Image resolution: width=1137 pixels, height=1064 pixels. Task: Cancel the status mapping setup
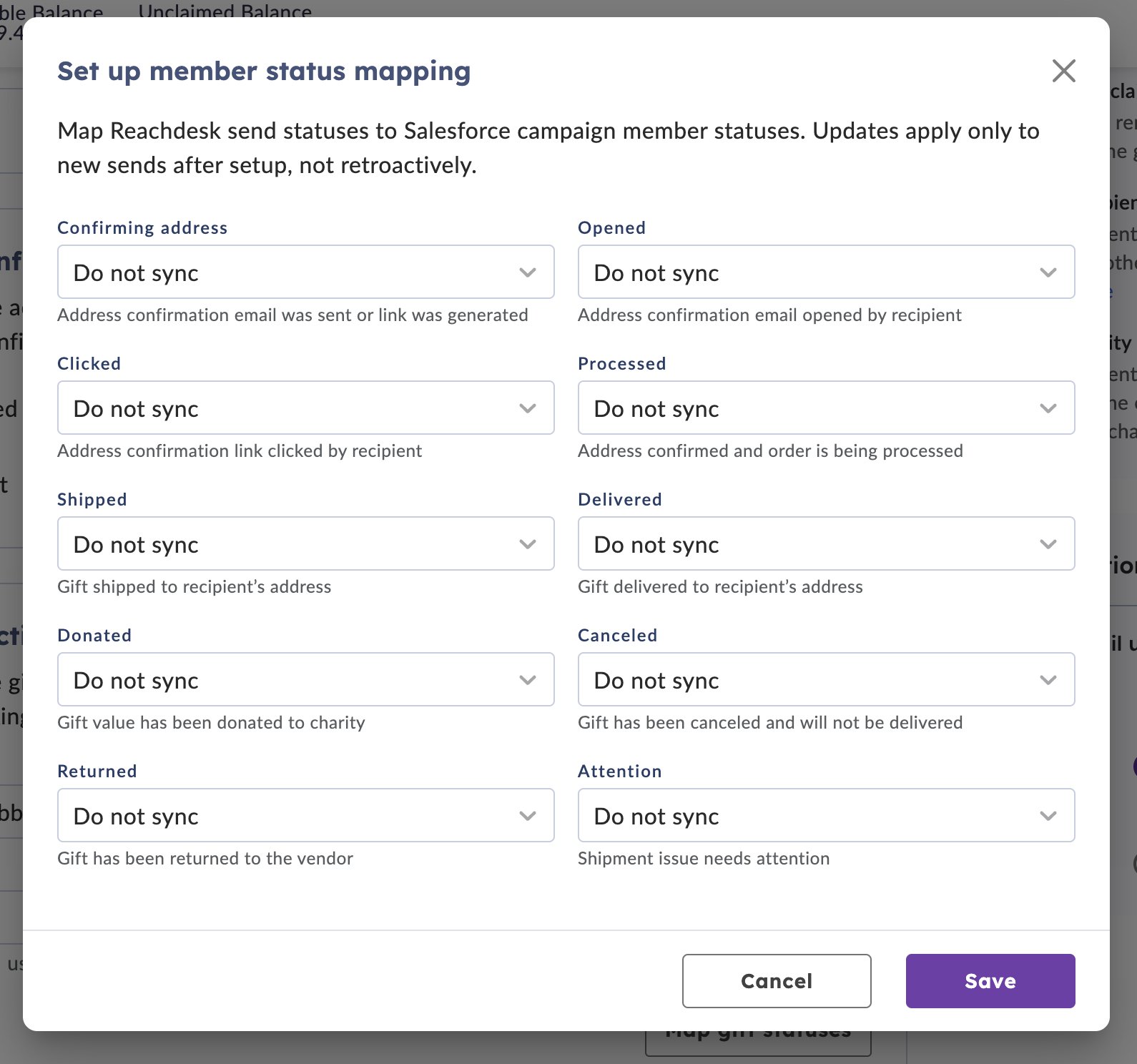coord(777,981)
